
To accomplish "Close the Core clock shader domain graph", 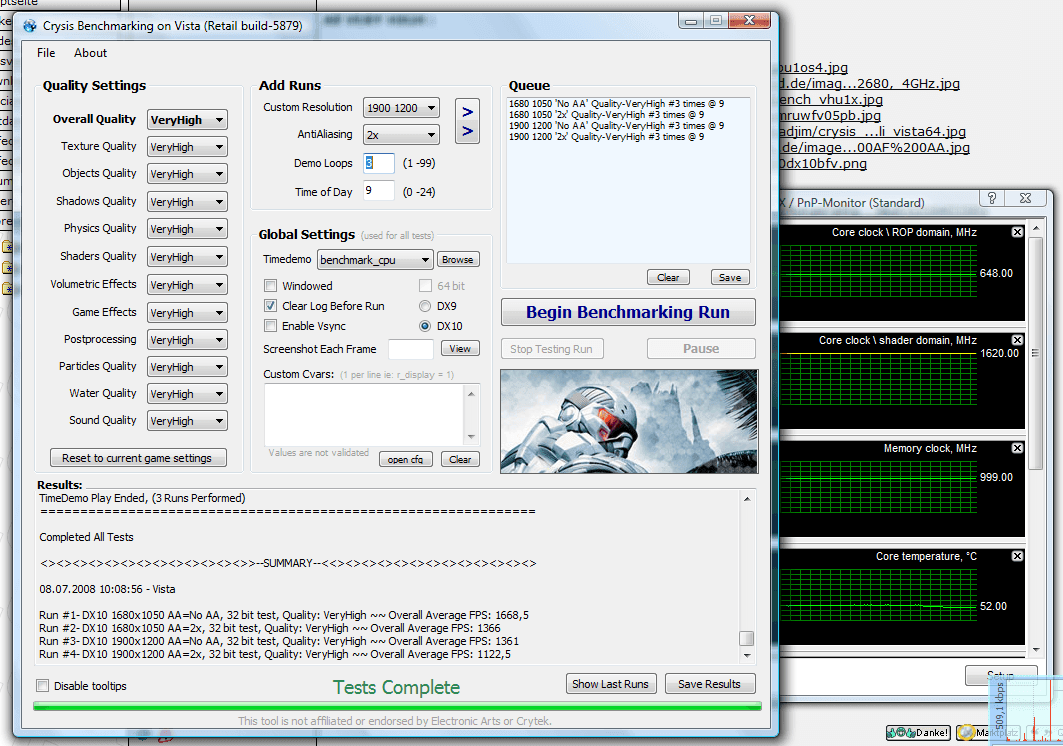I will (1017, 340).
